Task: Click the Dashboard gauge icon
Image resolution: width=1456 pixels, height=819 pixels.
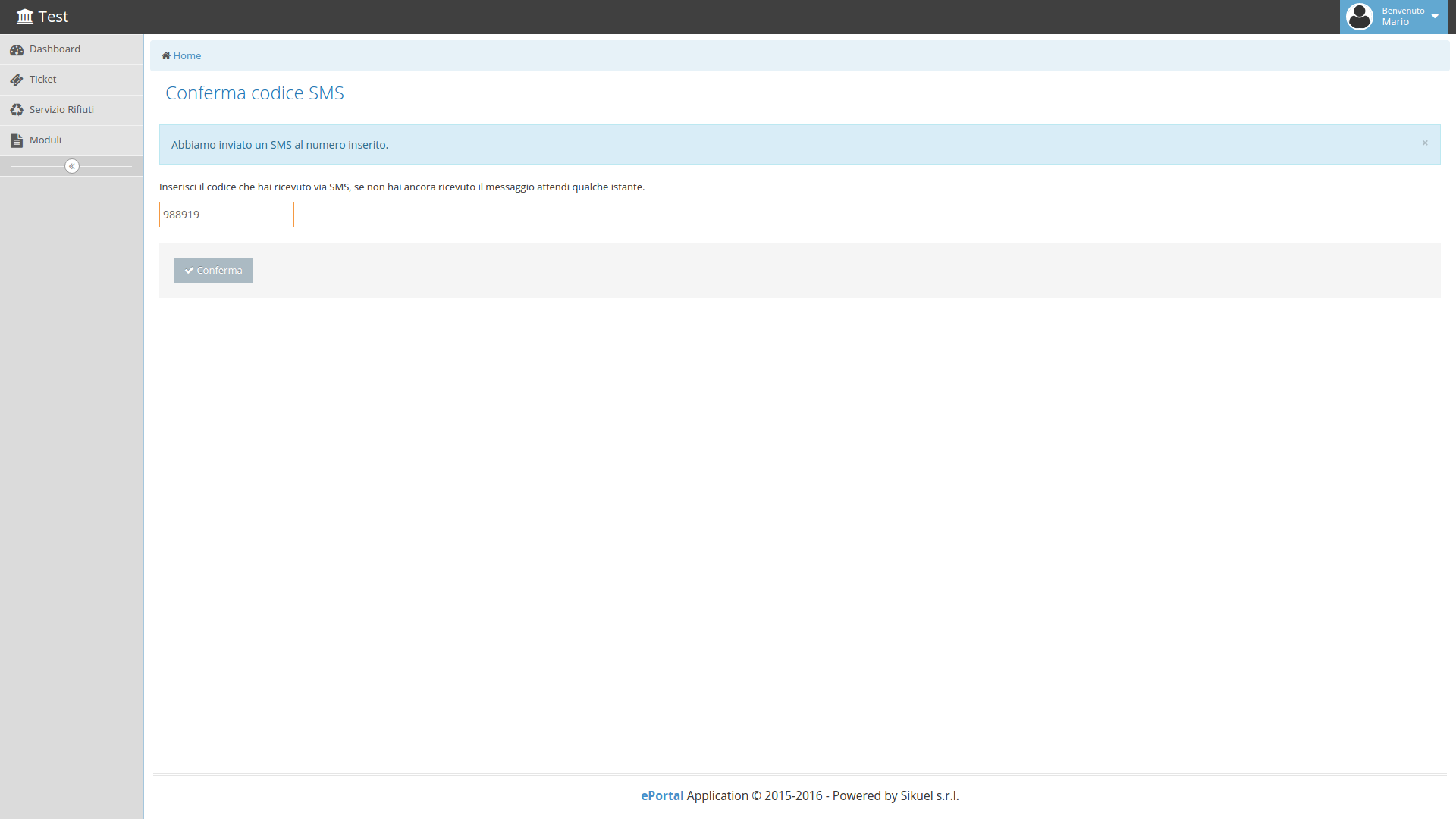Action: click(x=17, y=50)
